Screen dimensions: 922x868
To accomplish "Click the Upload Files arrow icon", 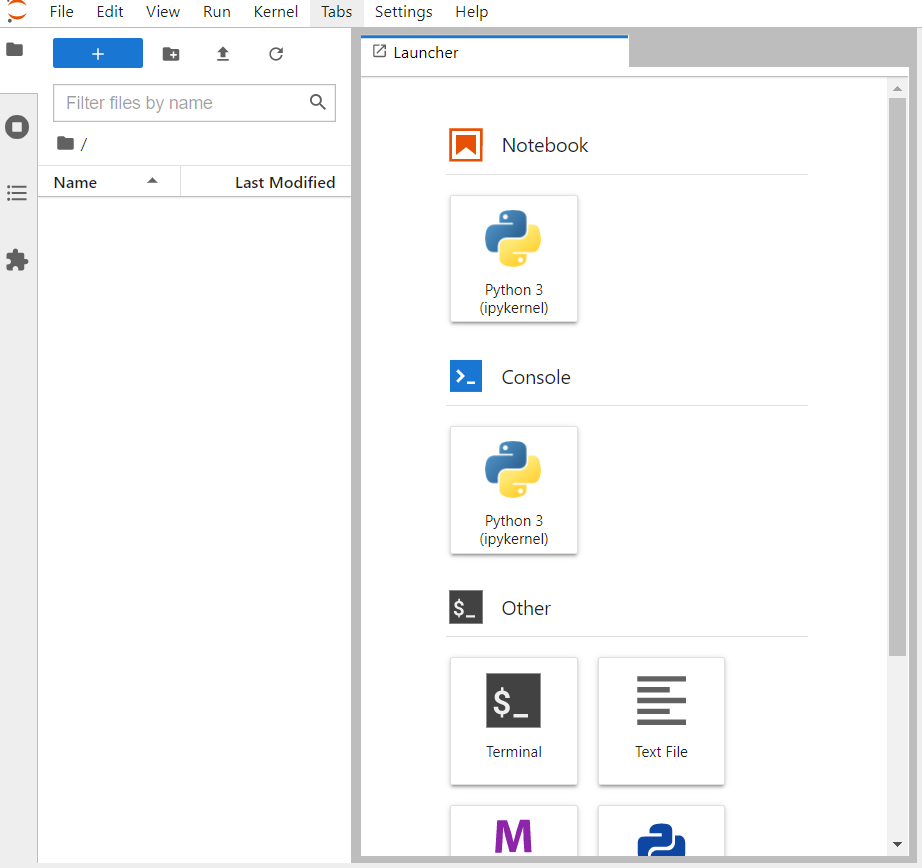I will click(223, 54).
